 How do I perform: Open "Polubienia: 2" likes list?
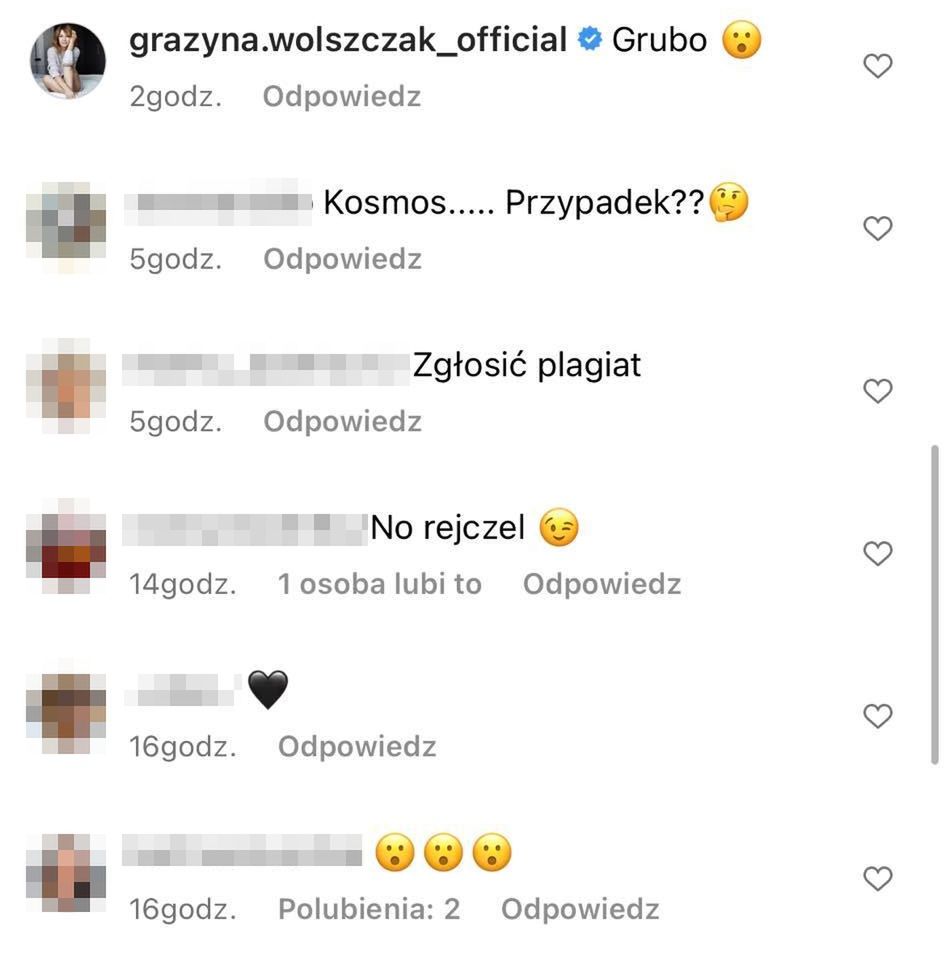[369, 909]
